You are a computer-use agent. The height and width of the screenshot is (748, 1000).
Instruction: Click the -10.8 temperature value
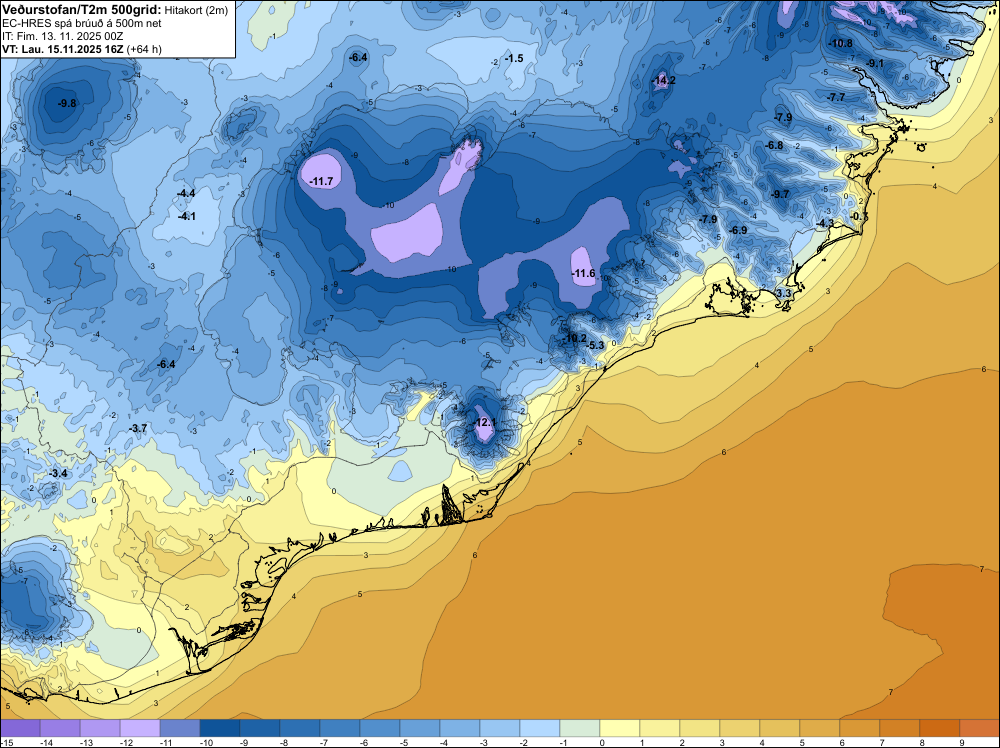pos(841,43)
